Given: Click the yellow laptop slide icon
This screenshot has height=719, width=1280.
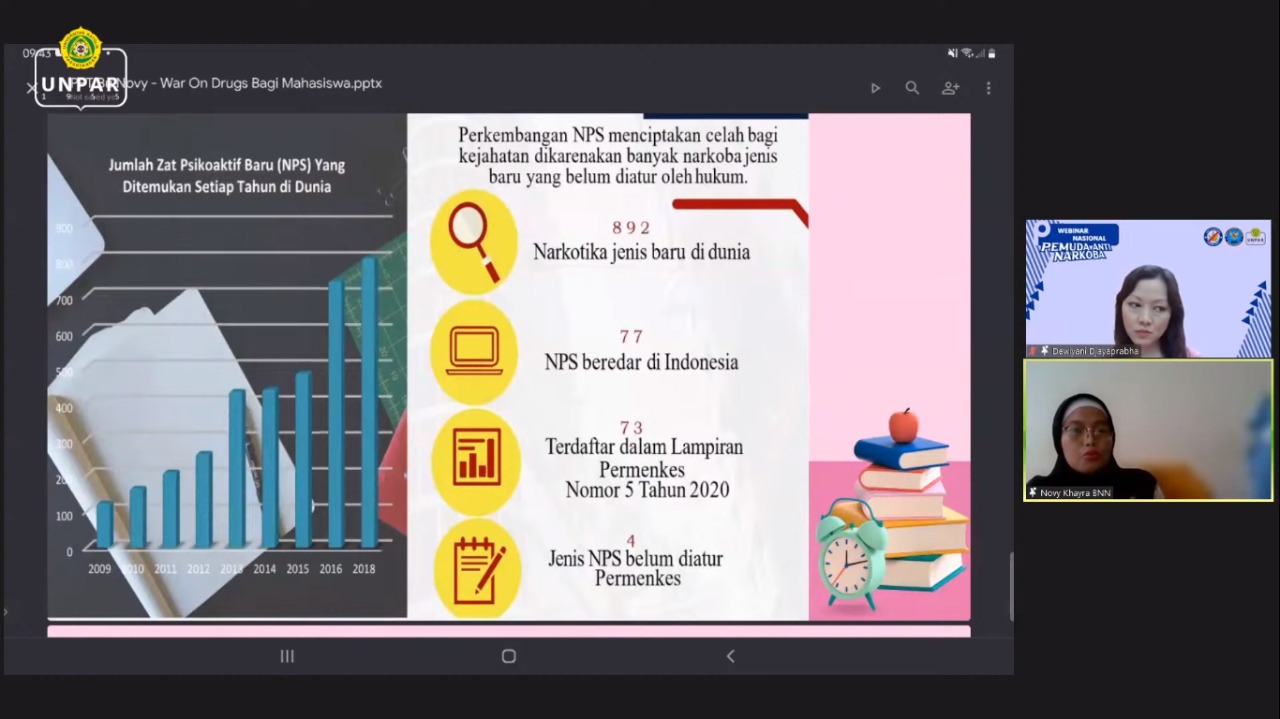Looking at the screenshot, I should 474,351.
